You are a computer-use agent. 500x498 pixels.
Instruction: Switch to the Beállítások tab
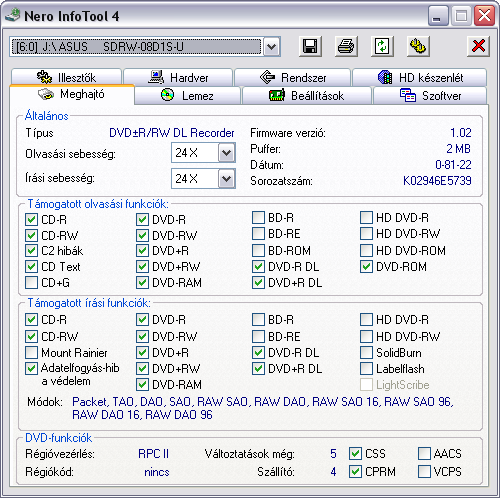pos(307,96)
